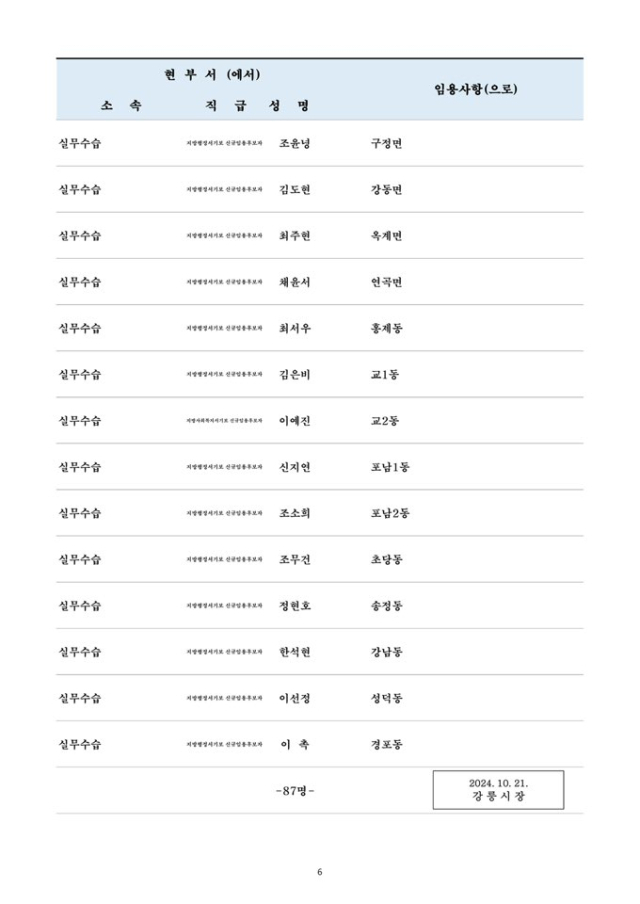
Task: Click the page number 6 footer
Action: pyautogui.click(x=319, y=872)
